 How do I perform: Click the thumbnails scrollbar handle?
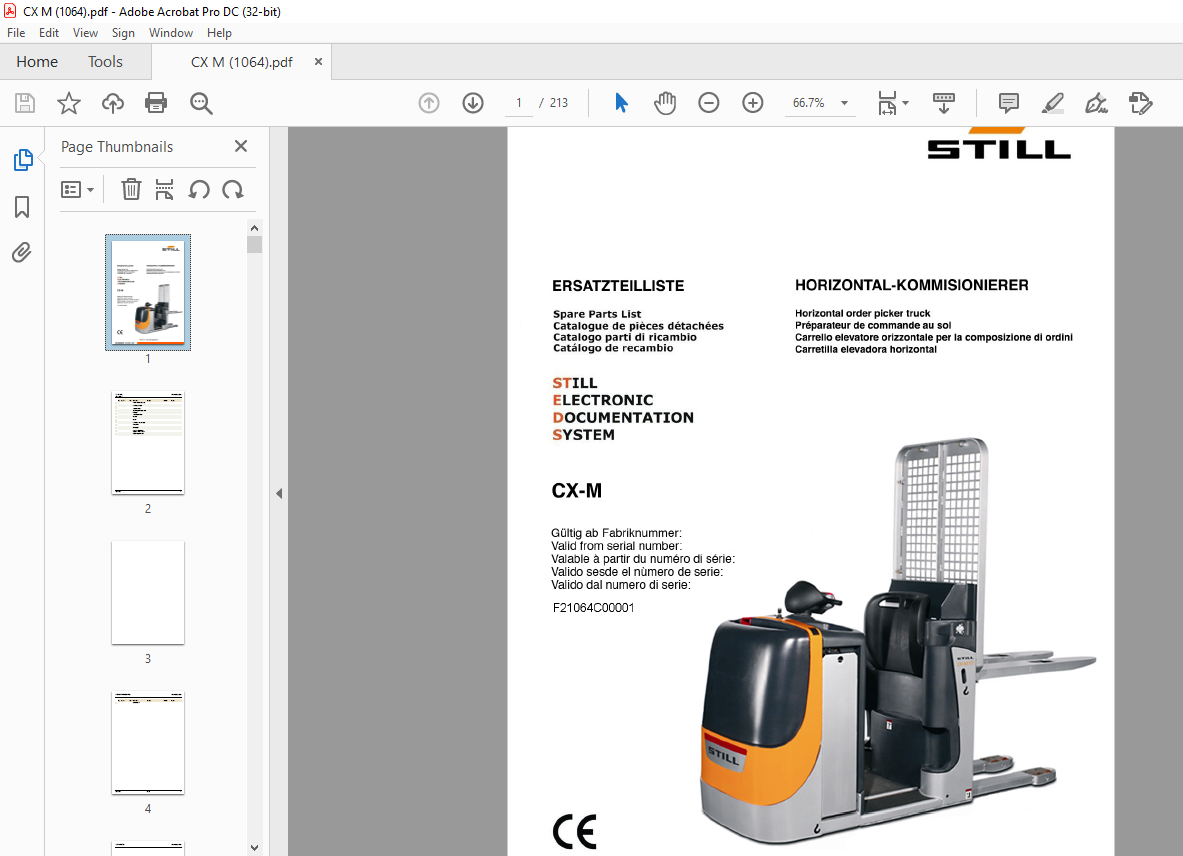pos(254,244)
